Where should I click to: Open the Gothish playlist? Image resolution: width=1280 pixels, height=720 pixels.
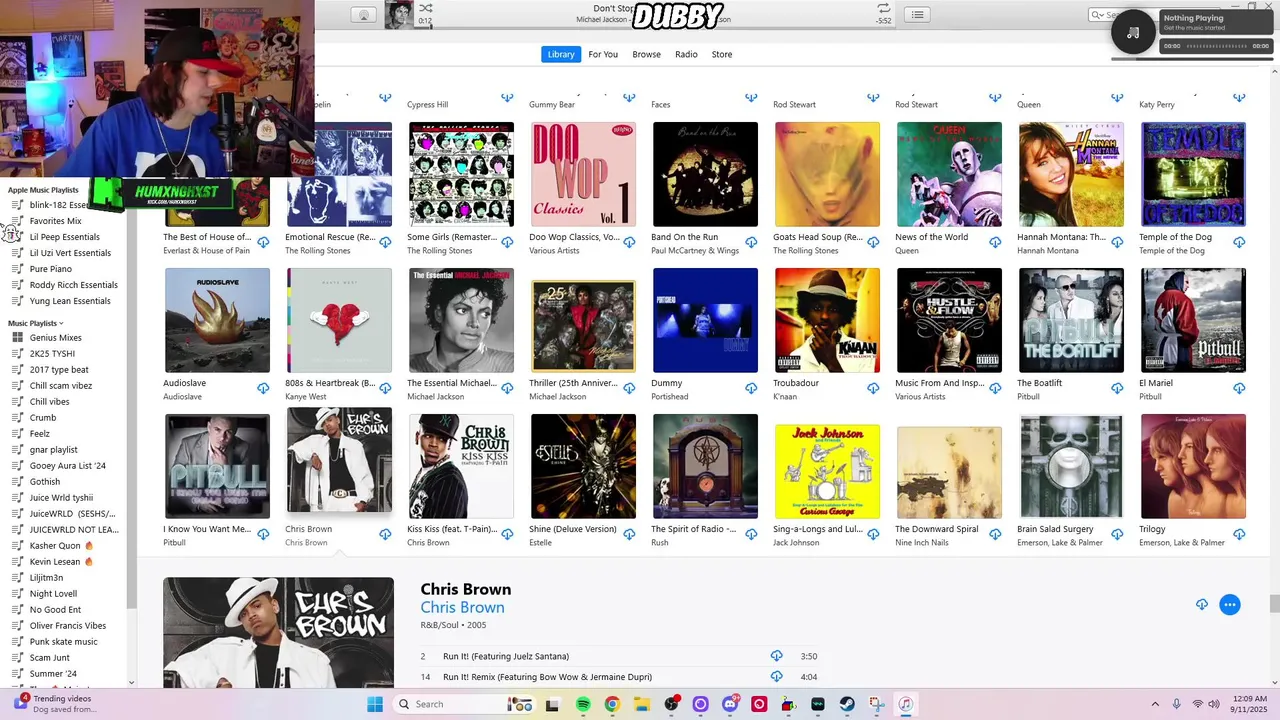coord(45,482)
